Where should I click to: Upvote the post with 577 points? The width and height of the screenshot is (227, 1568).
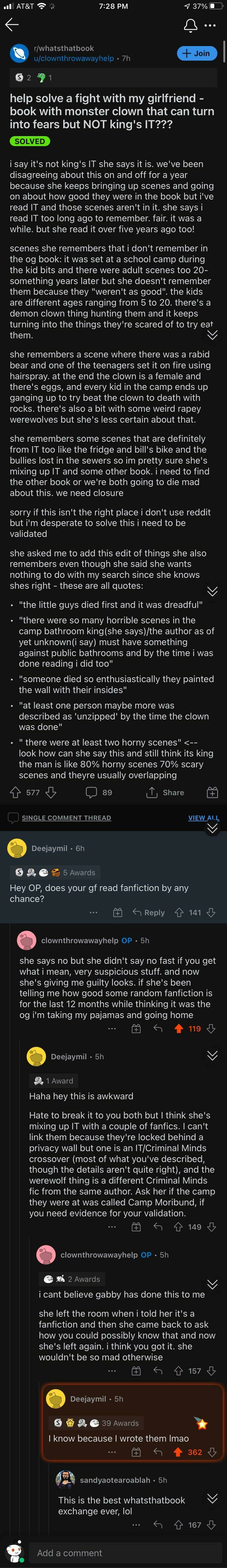pyautogui.click(x=13, y=792)
